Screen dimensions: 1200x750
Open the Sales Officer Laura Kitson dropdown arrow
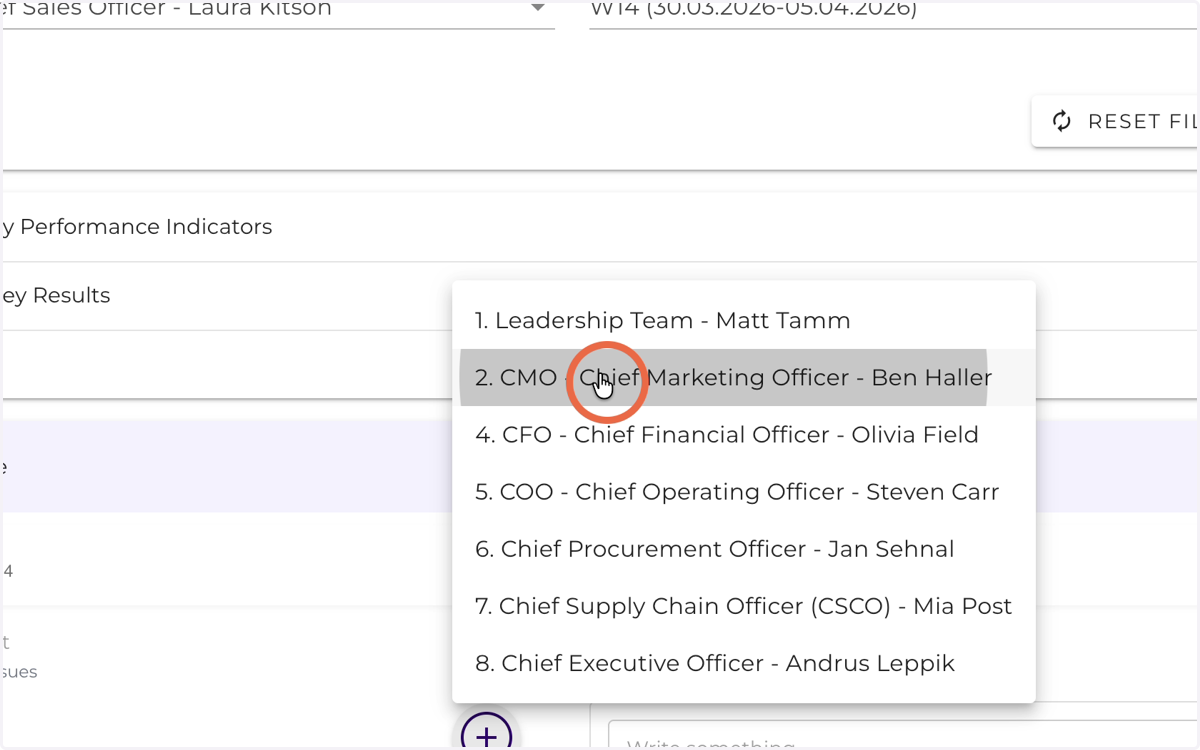point(538,8)
